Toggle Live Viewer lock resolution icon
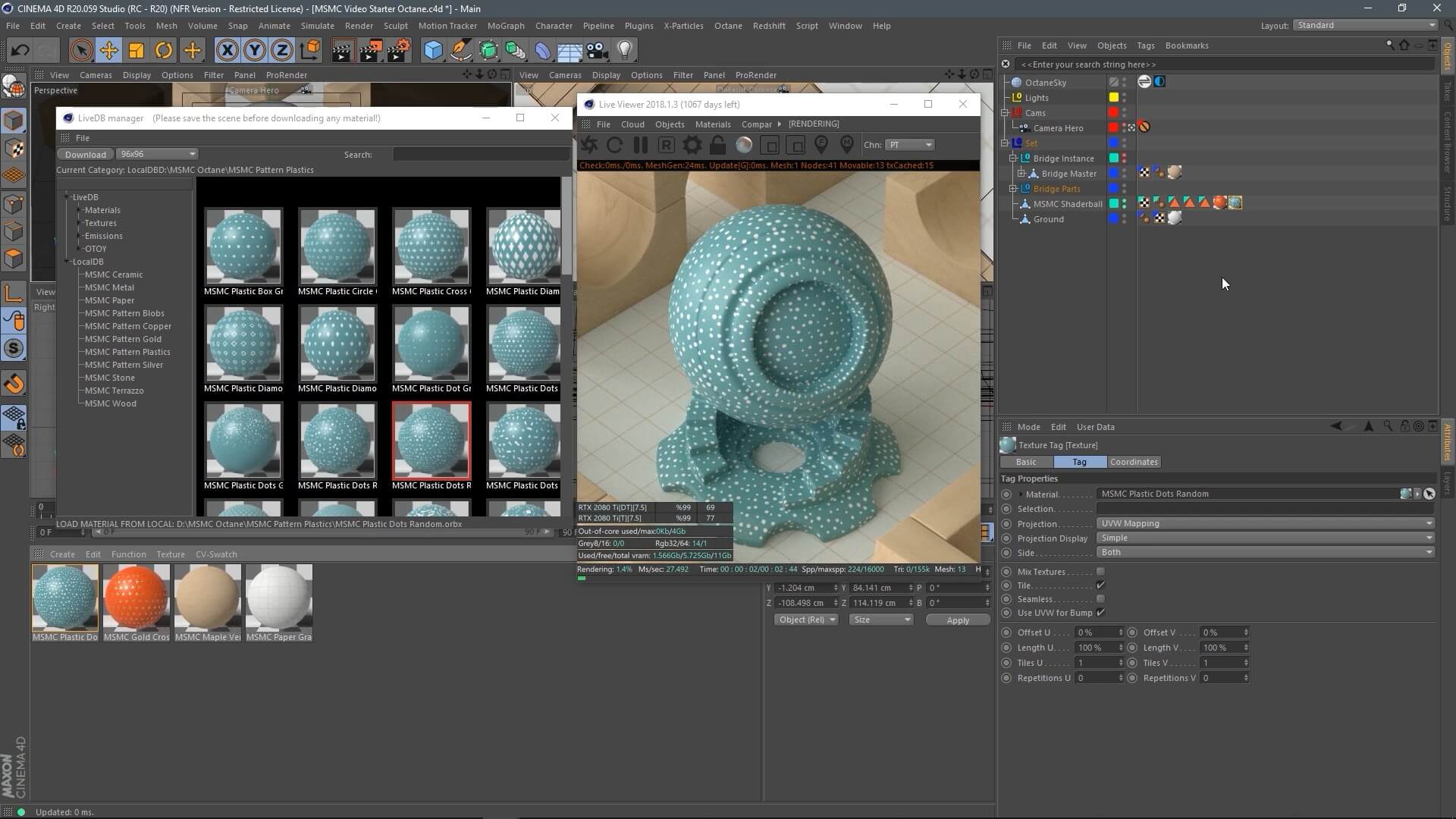 coord(717,145)
